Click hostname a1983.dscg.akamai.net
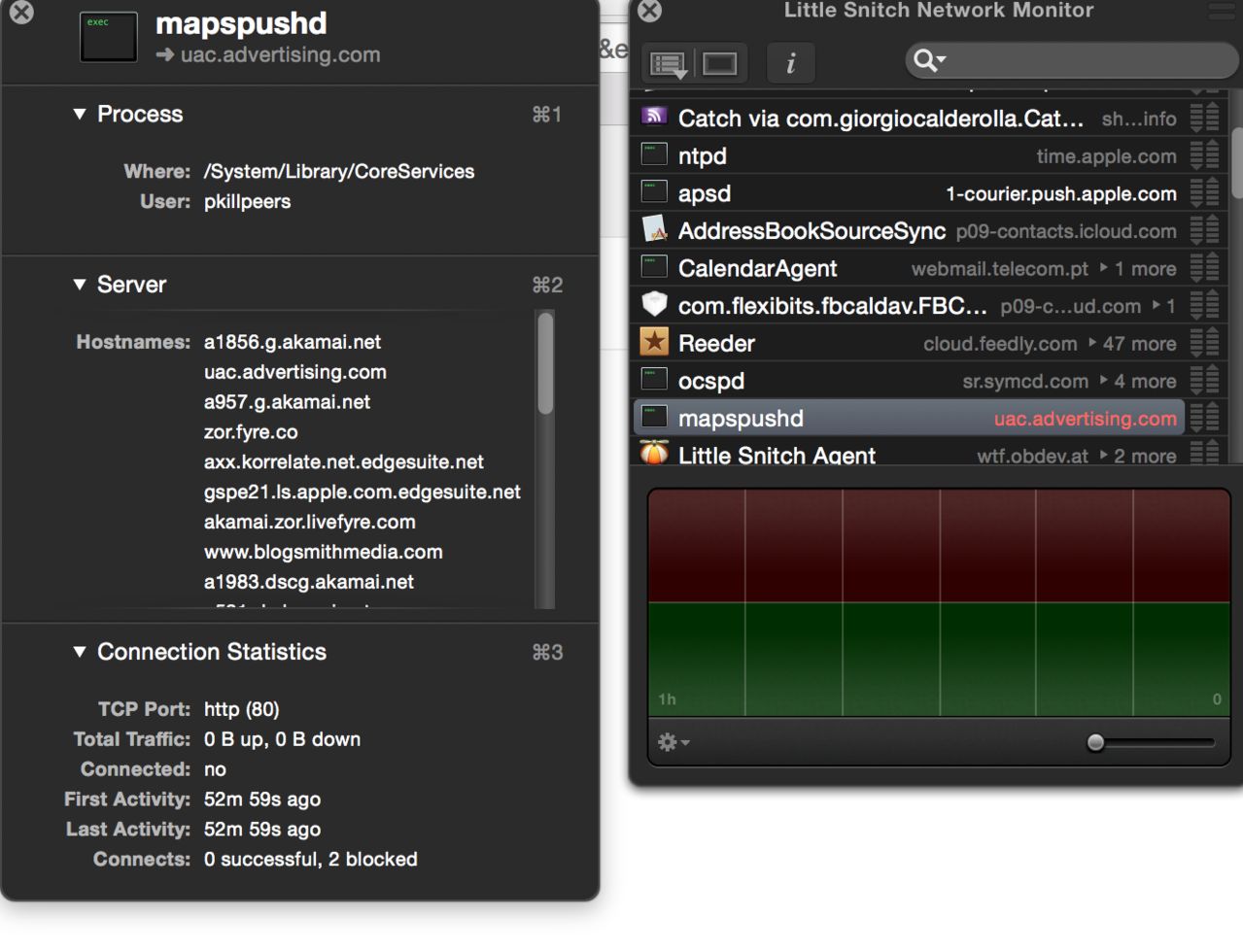Viewport: 1243px width, 952px height. (309, 582)
